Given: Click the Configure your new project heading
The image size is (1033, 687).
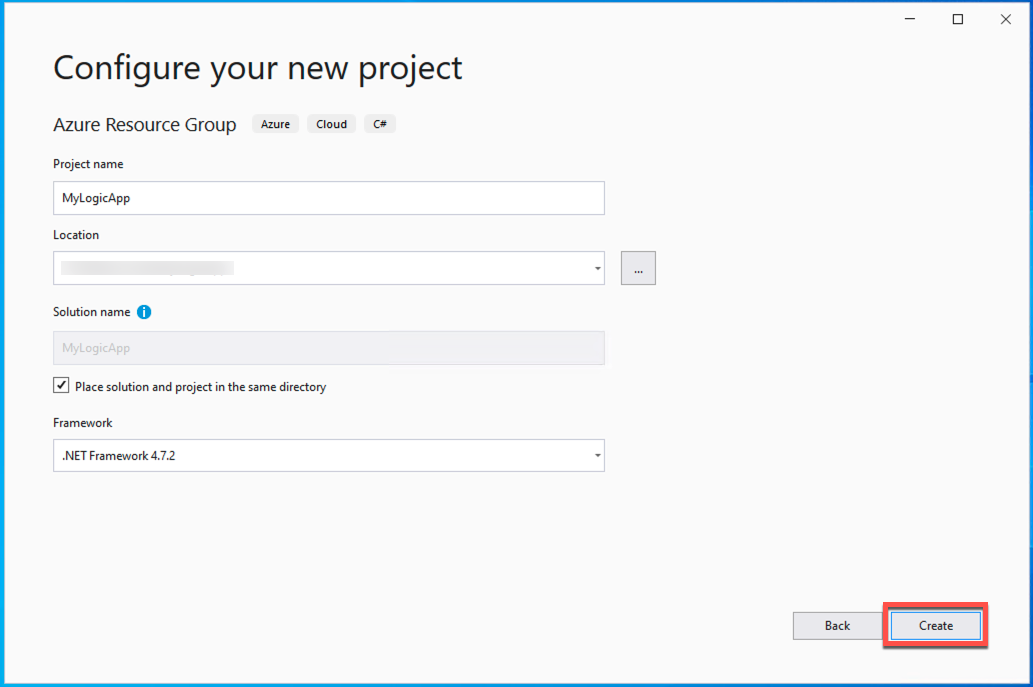Looking at the screenshot, I should 257,68.
